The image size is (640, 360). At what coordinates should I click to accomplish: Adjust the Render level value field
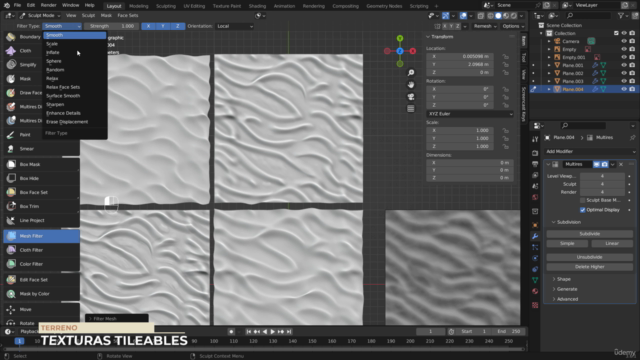[602, 192]
